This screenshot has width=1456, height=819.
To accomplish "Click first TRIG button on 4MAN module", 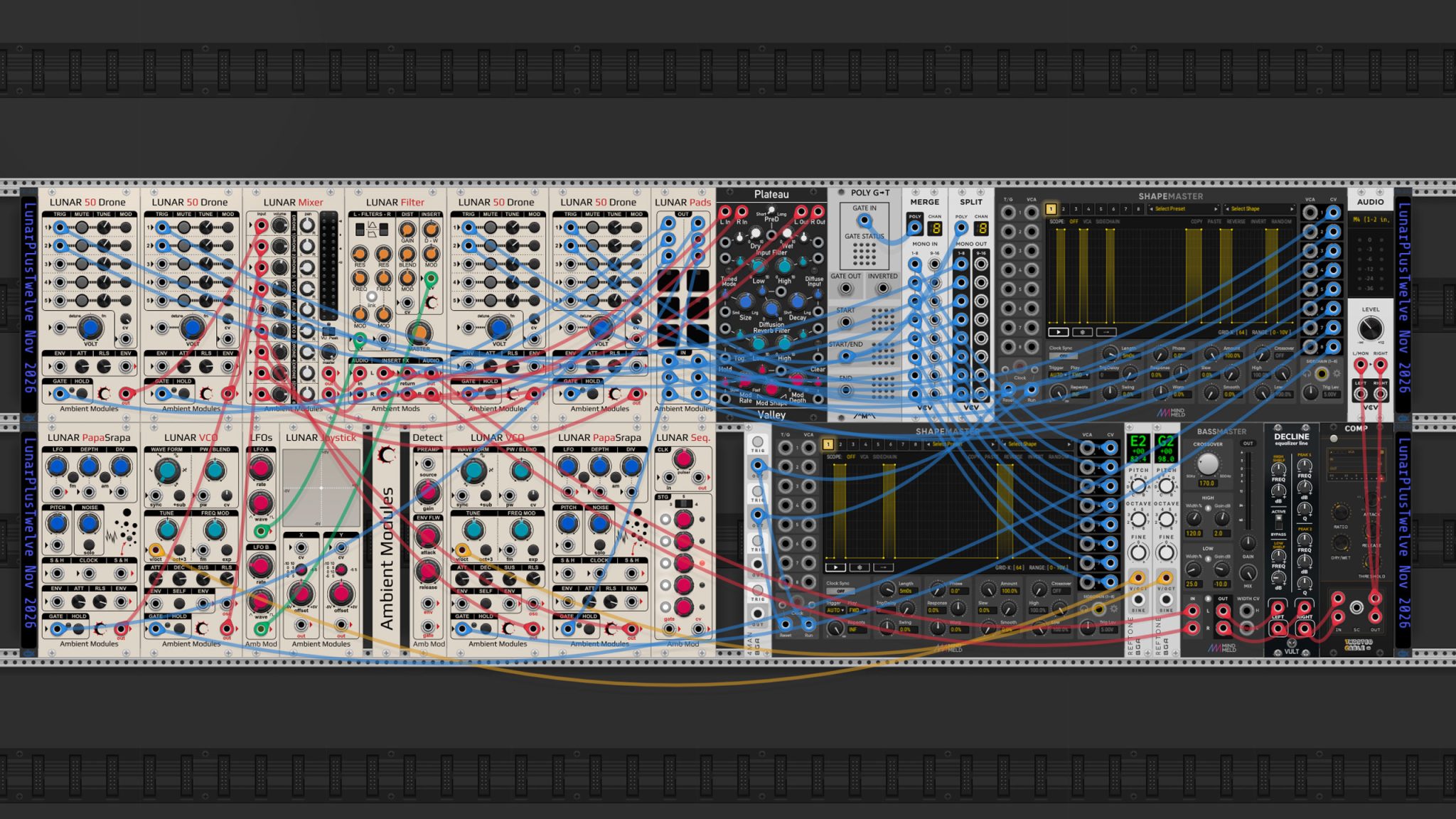I will tap(758, 441).
